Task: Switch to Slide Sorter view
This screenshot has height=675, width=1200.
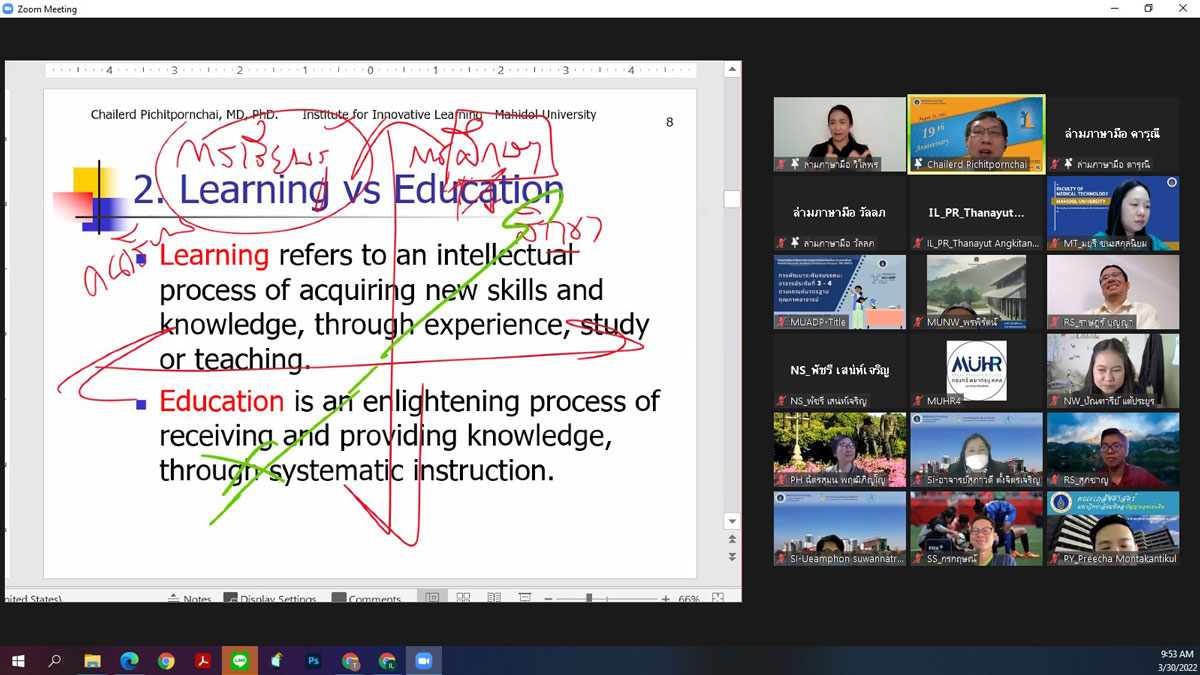Action: [463, 598]
